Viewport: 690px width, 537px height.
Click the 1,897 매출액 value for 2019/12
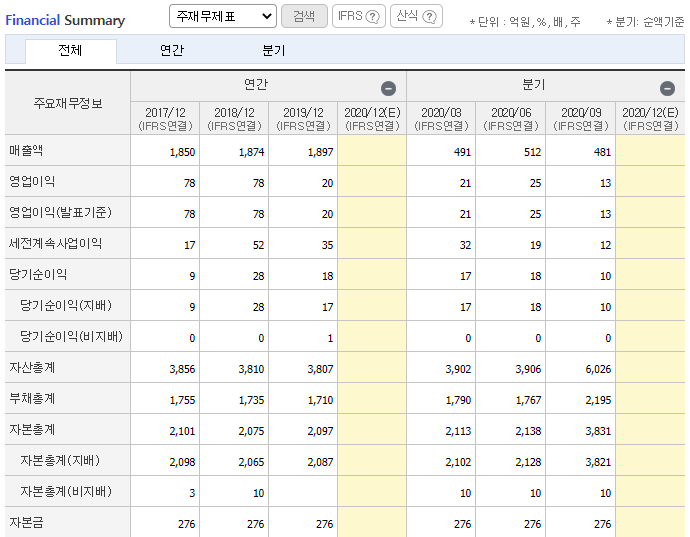click(320, 152)
